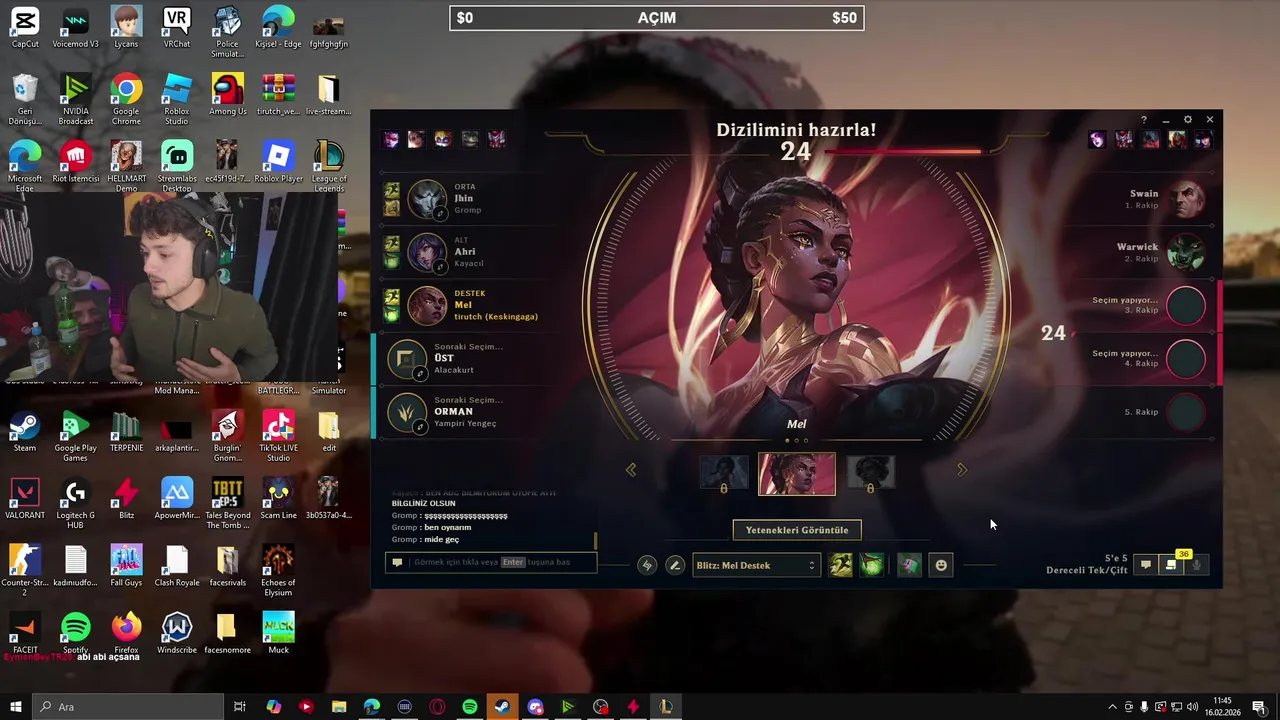Image resolution: width=1280 pixels, height=720 pixels.
Task: Open the Windows notification center
Action: (x=1258, y=707)
